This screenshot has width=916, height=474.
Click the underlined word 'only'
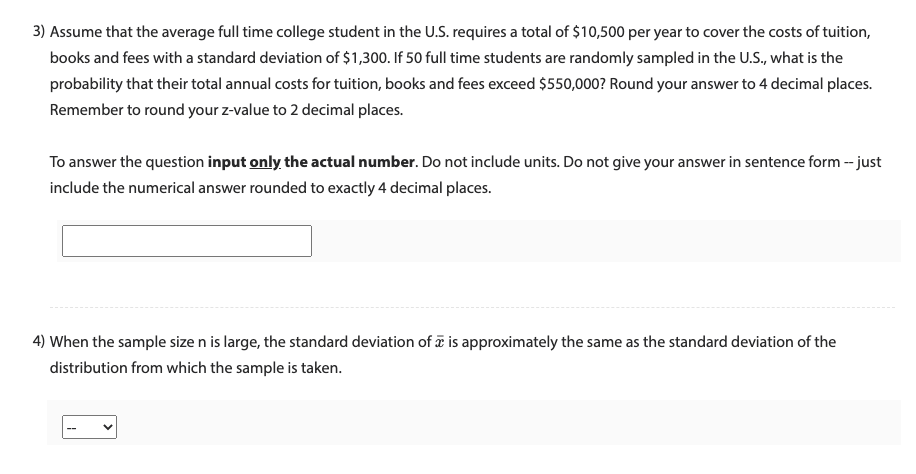(x=265, y=162)
